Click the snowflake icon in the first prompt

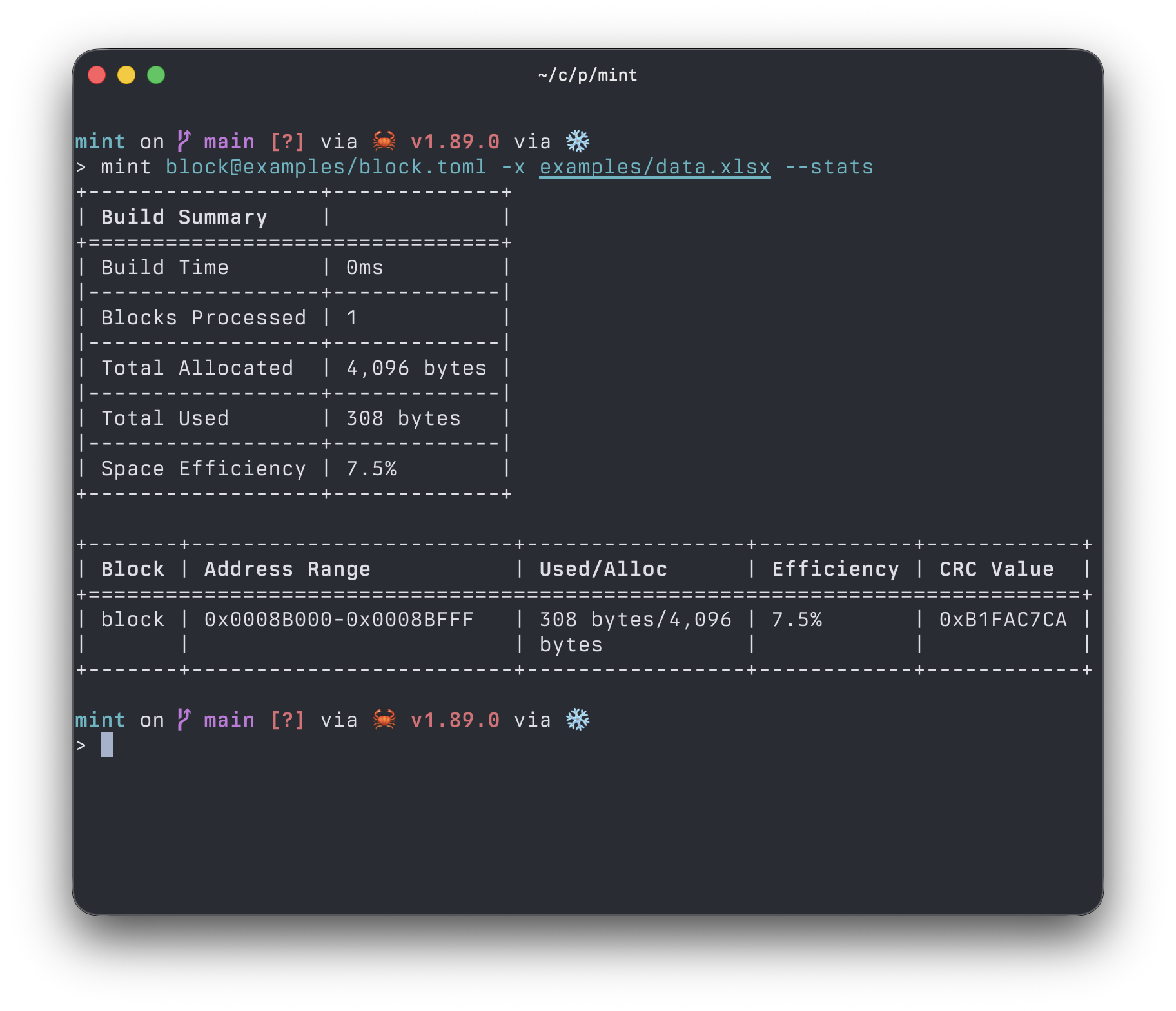pos(577,141)
